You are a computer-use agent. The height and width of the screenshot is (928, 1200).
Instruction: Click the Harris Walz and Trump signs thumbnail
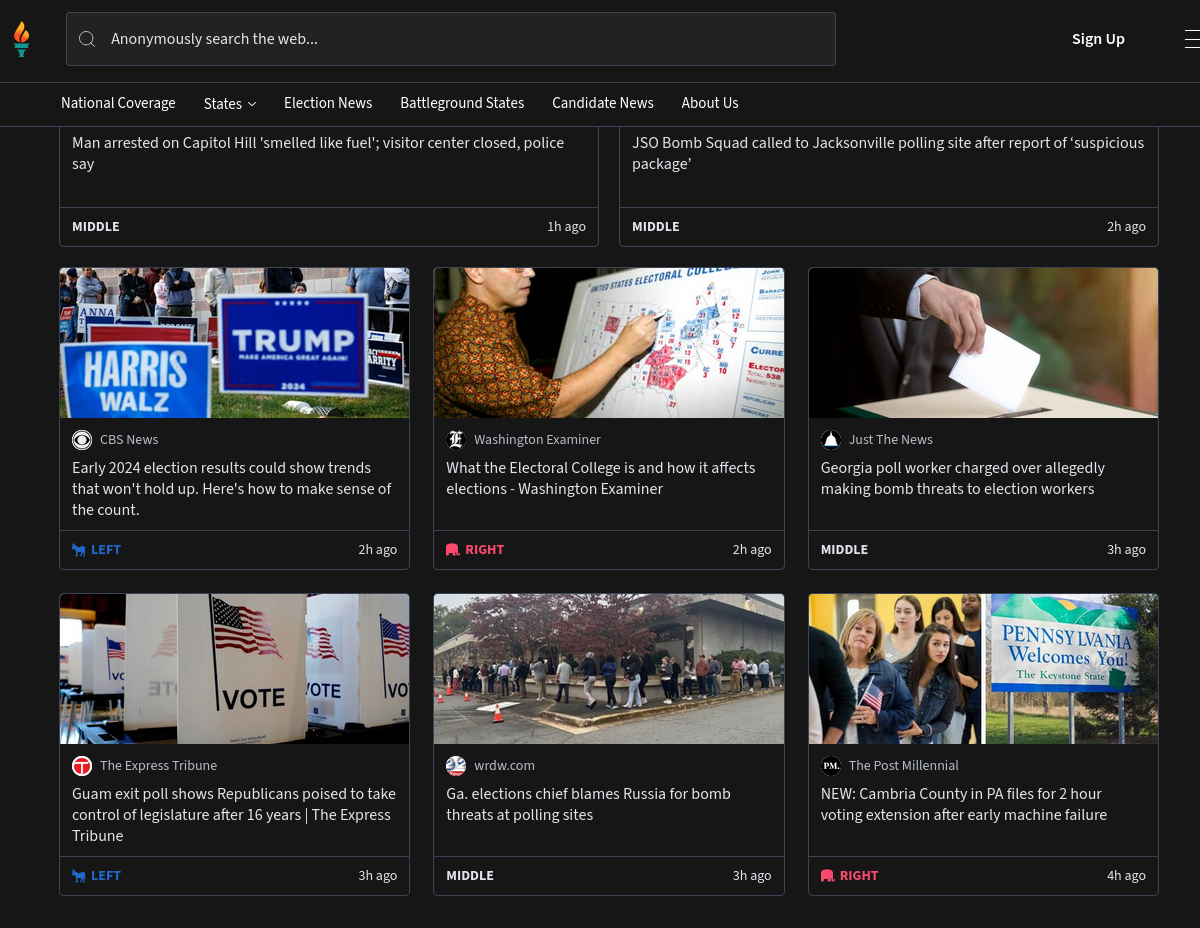(x=234, y=343)
